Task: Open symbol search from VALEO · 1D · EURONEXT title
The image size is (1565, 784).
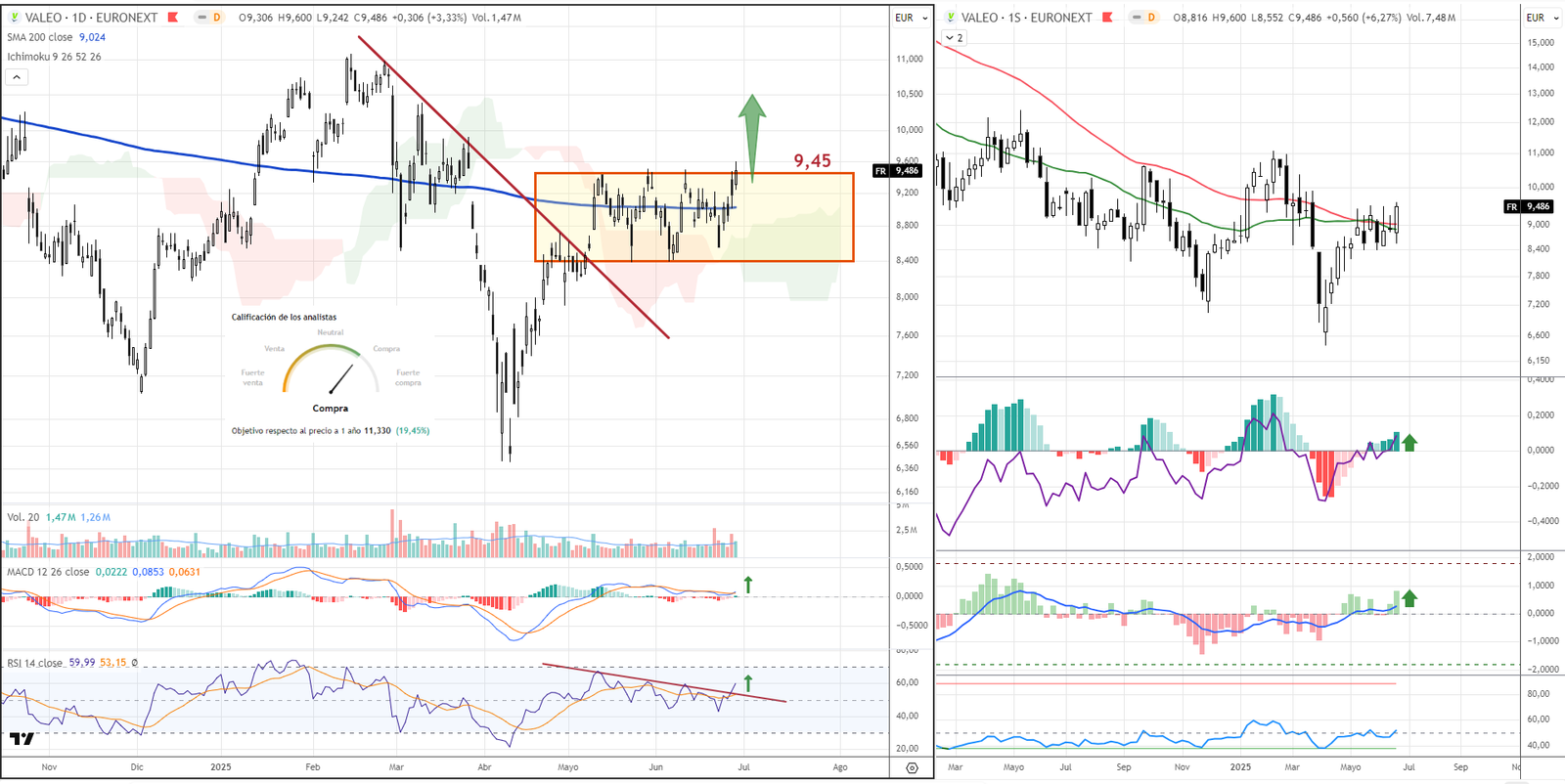Action: (91, 18)
